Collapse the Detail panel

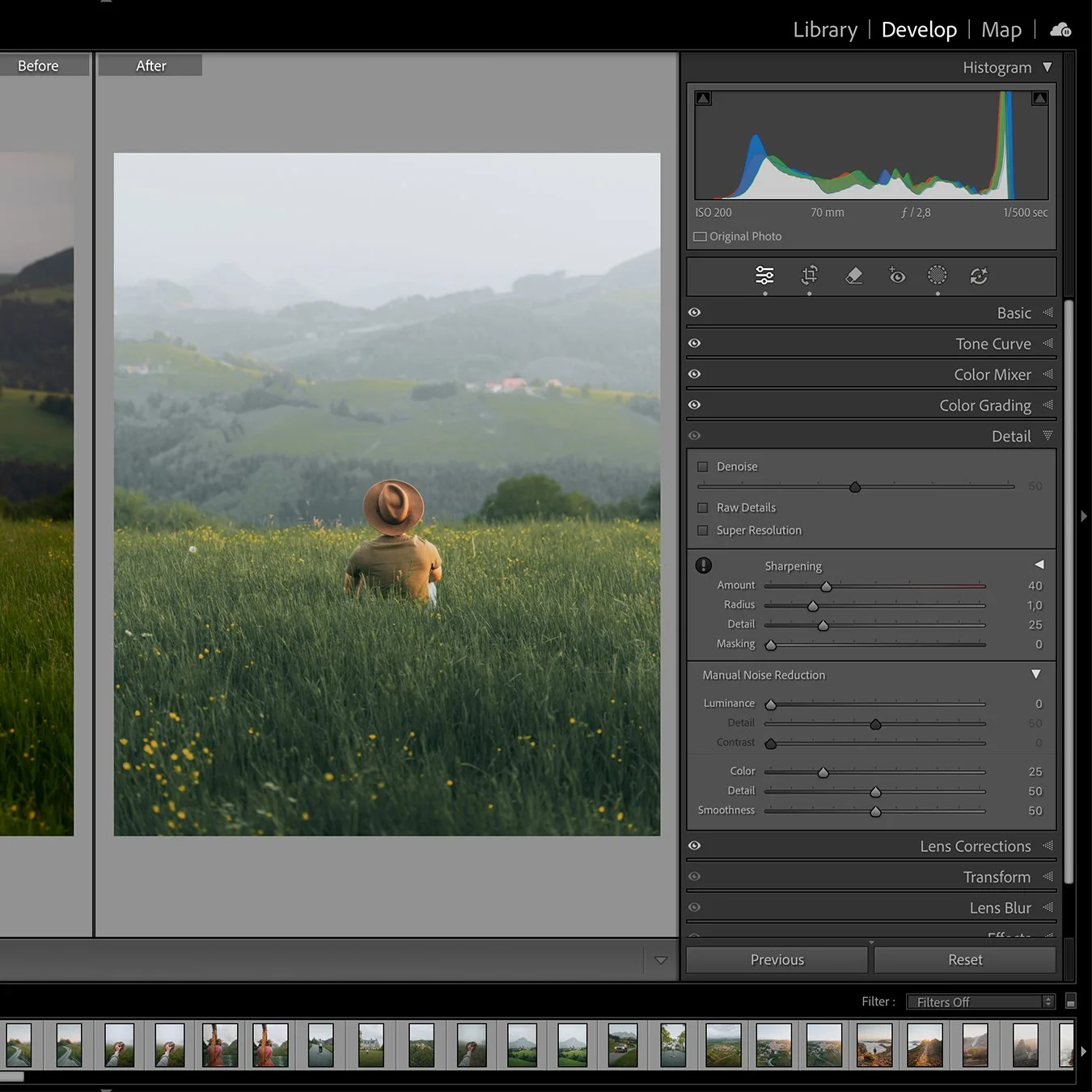(1048, 435)
